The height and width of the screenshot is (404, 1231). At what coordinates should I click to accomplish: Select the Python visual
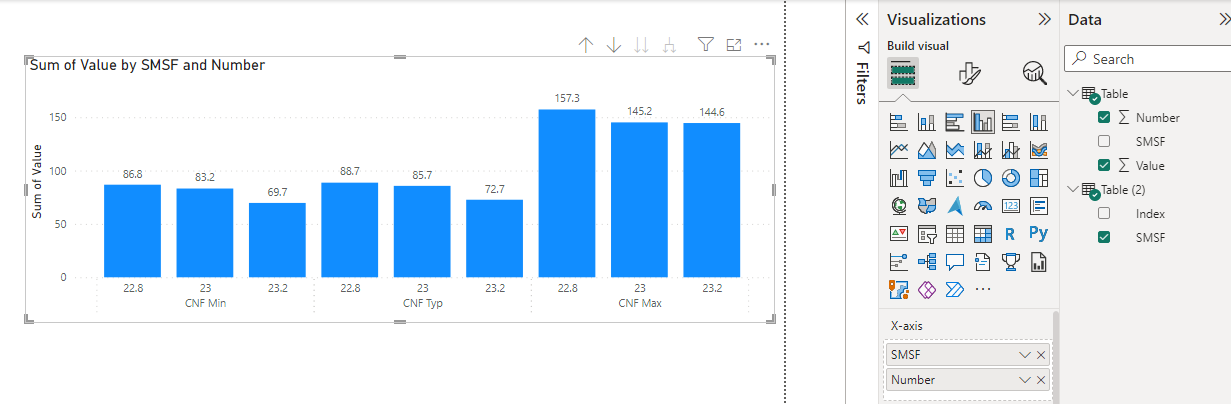[x=1038, y=234]
